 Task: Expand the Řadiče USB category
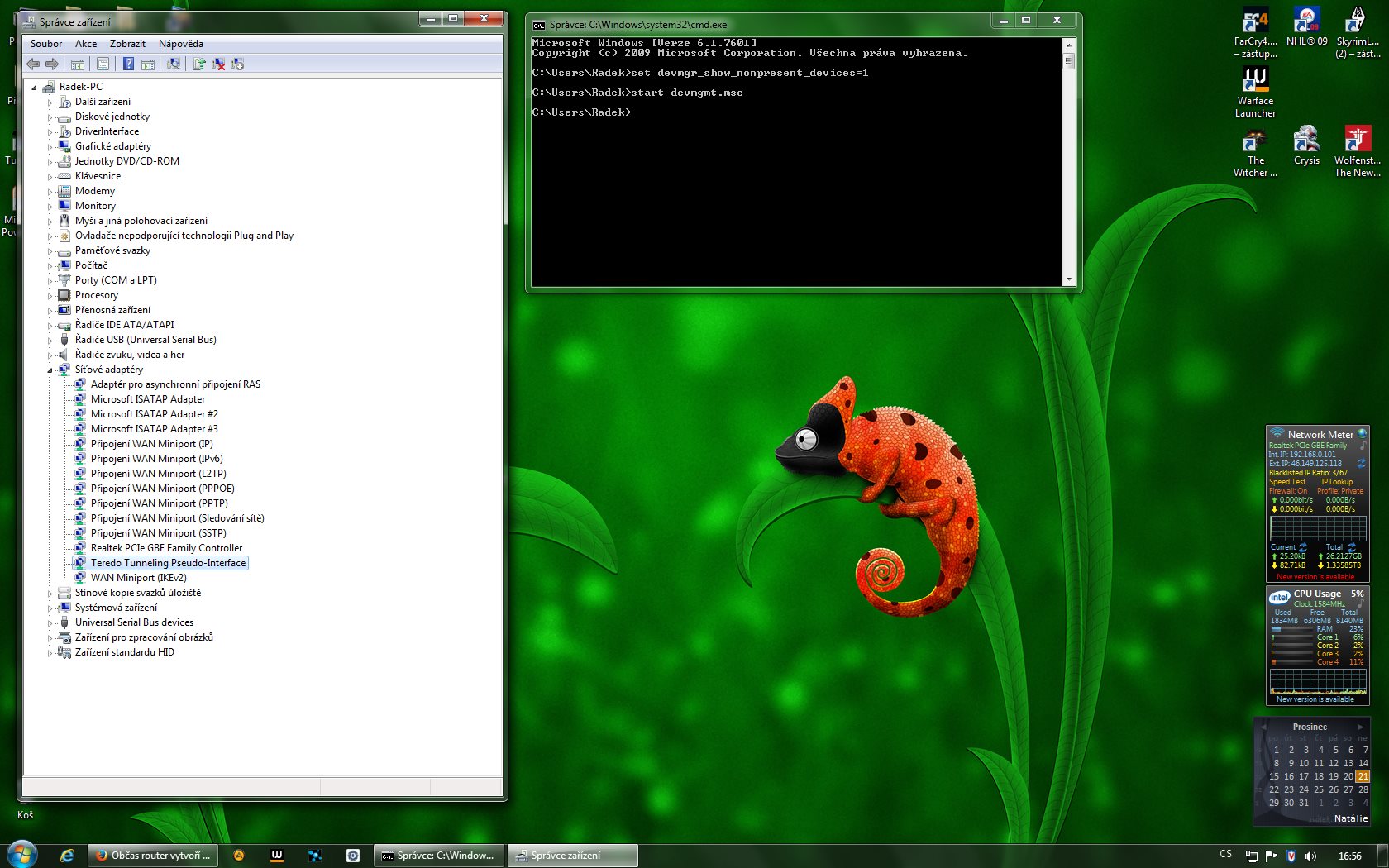(x=50, y=340)
